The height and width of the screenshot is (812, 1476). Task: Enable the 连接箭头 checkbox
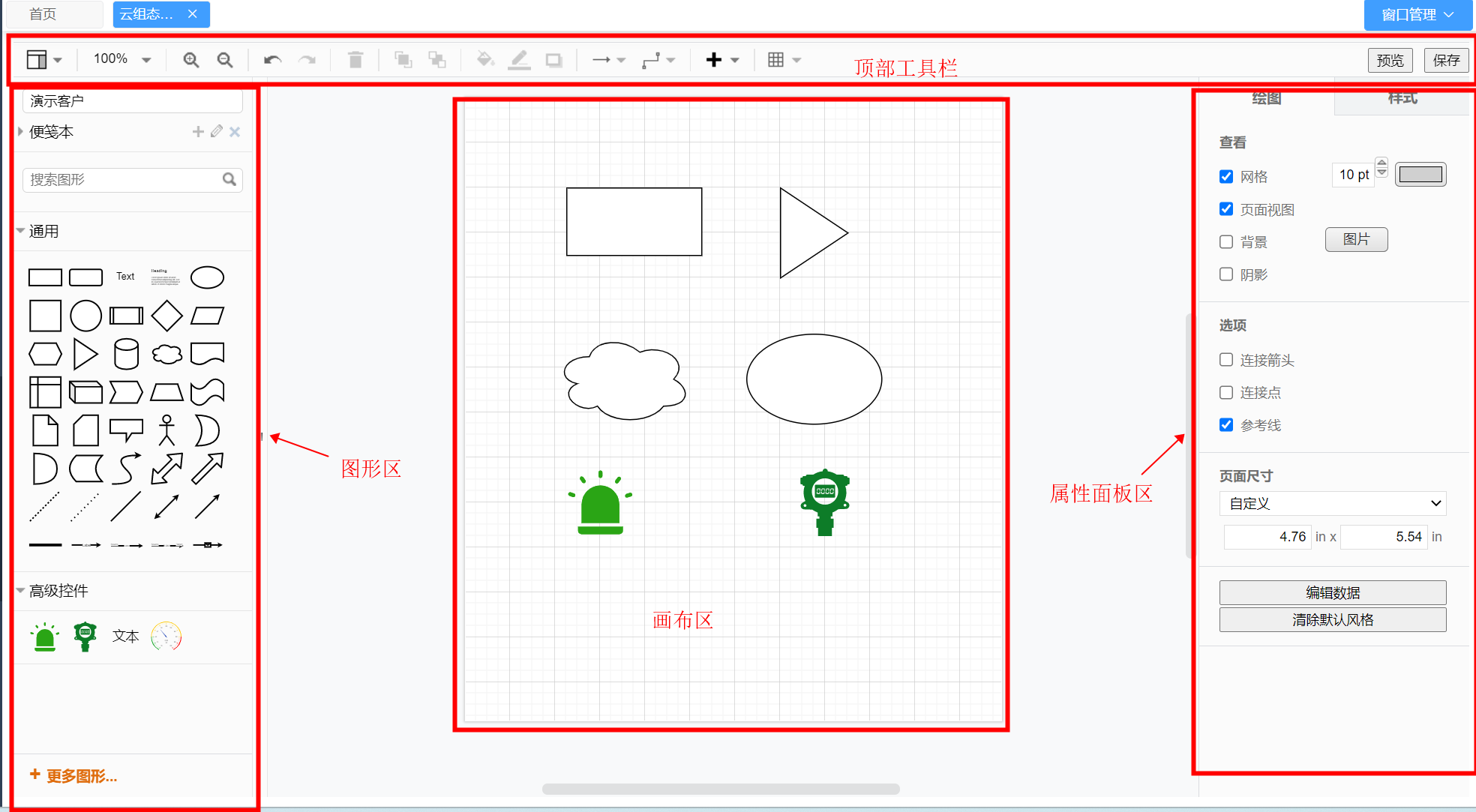1226,360
